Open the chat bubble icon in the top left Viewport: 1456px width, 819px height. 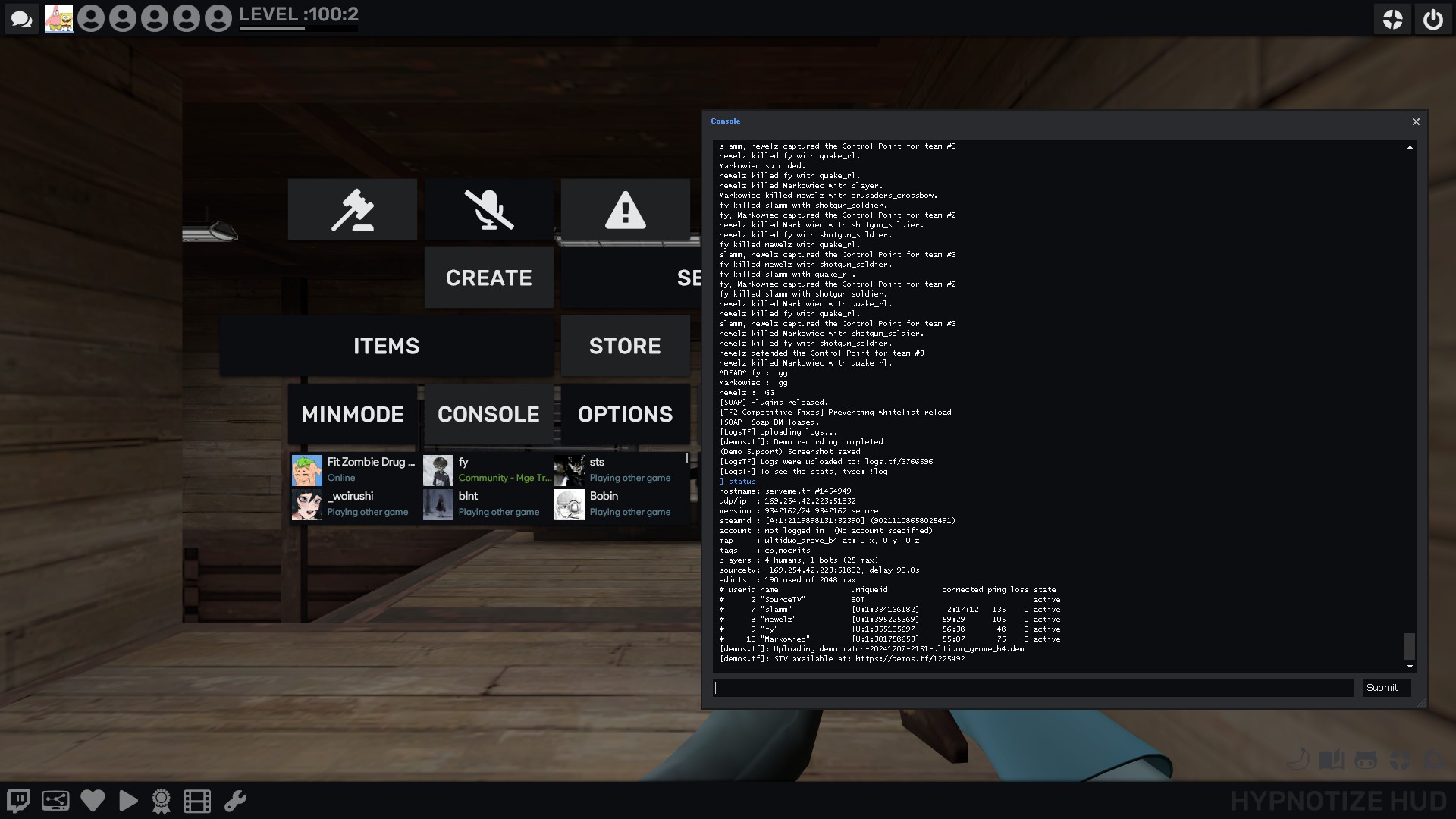(x=21, y=19)
